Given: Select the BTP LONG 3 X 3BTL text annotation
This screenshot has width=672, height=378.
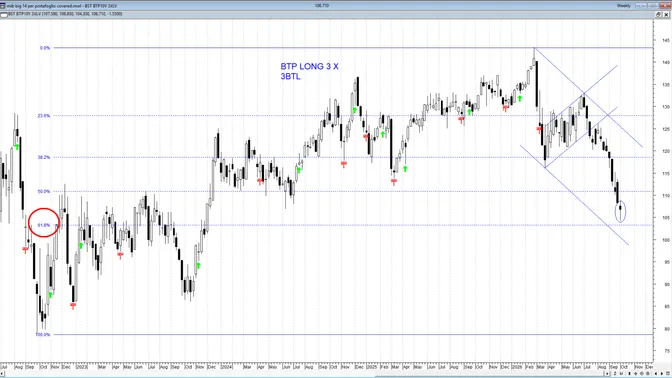Looking at the screenshot, I should [309, 72].
